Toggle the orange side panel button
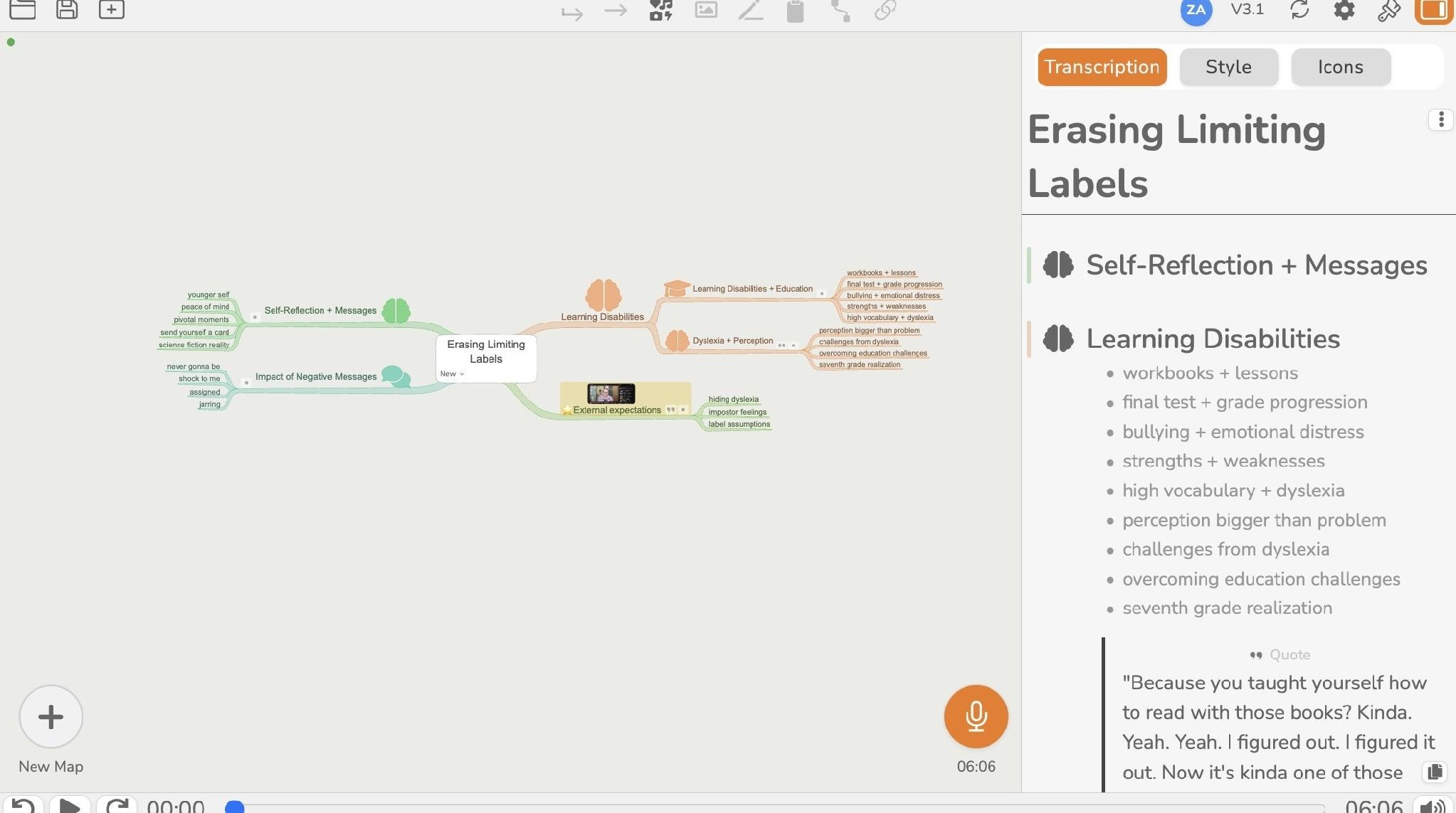Image resolution: width=1456 pixels, height=813 pixels. [1433, 11]
